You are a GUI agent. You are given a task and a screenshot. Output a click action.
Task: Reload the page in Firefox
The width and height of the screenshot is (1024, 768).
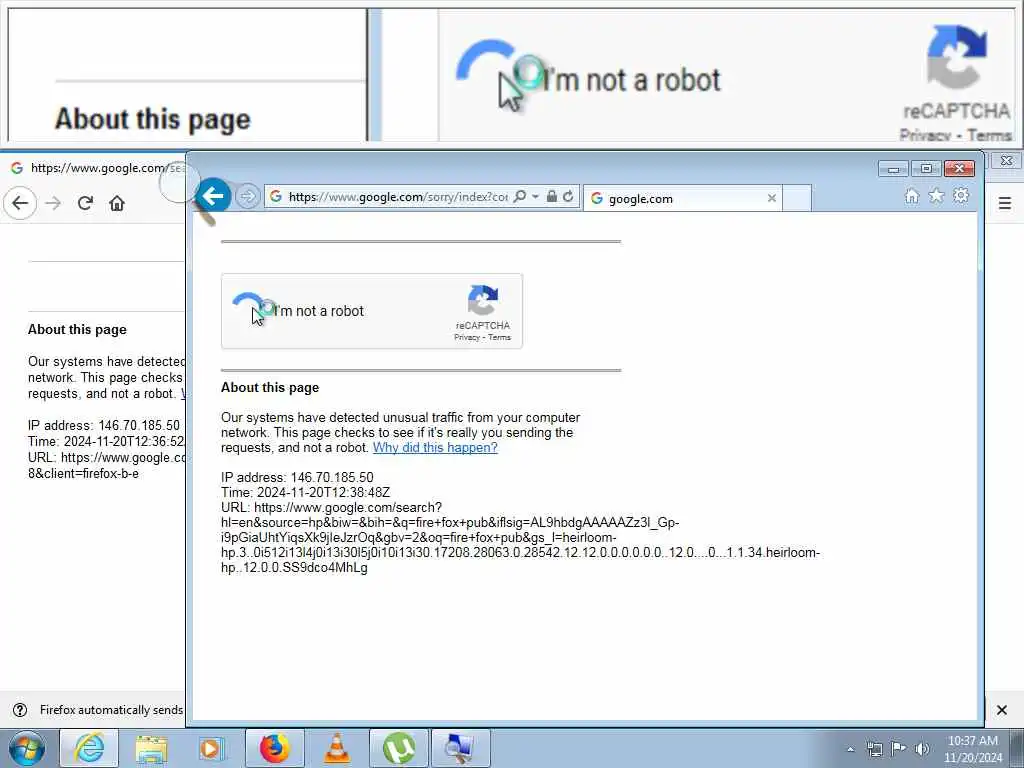click(x=85, y=203)
